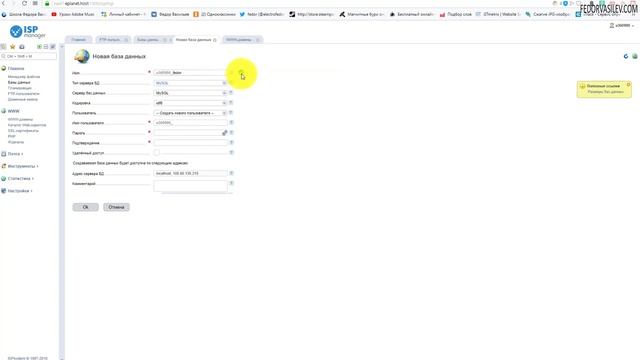This screenshot has height=360, width=640.
Task: Open Планировщик in sidebar
Action: (20, 88)
